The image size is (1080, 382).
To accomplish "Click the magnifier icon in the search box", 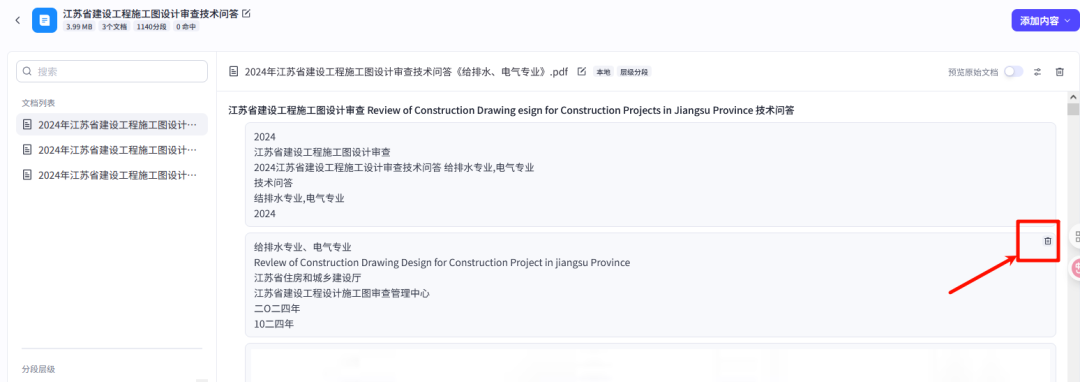I will 28,72.
